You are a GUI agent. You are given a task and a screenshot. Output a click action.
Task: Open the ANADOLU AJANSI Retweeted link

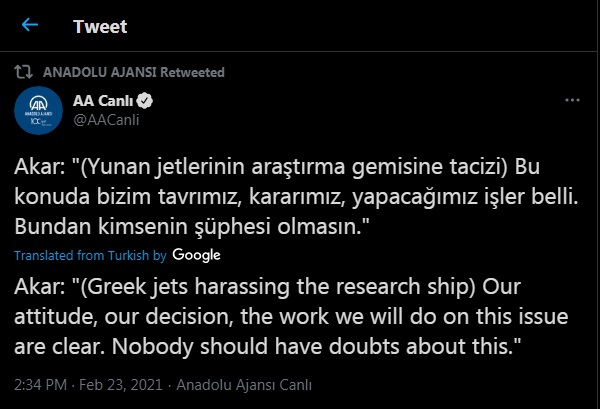(134, 72)
